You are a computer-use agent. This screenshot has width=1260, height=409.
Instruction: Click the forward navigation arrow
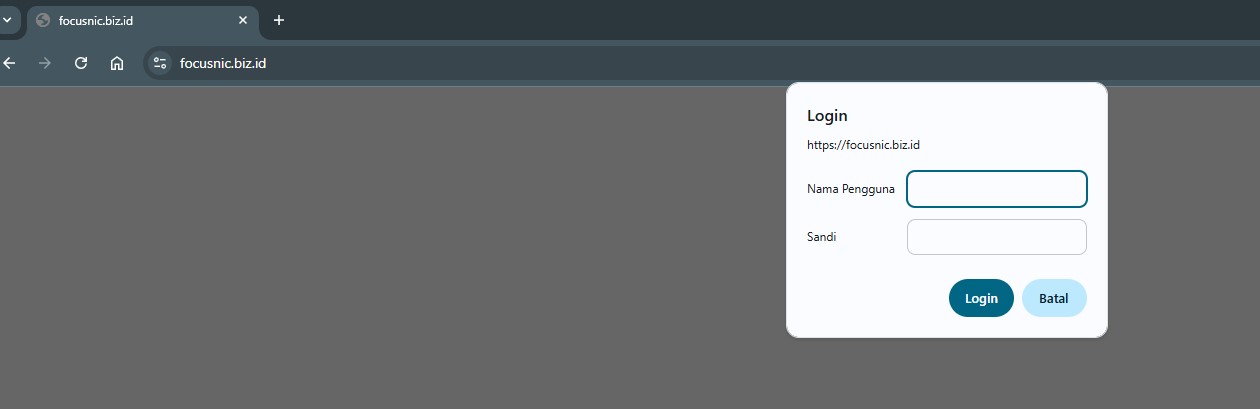click(44, 63)
